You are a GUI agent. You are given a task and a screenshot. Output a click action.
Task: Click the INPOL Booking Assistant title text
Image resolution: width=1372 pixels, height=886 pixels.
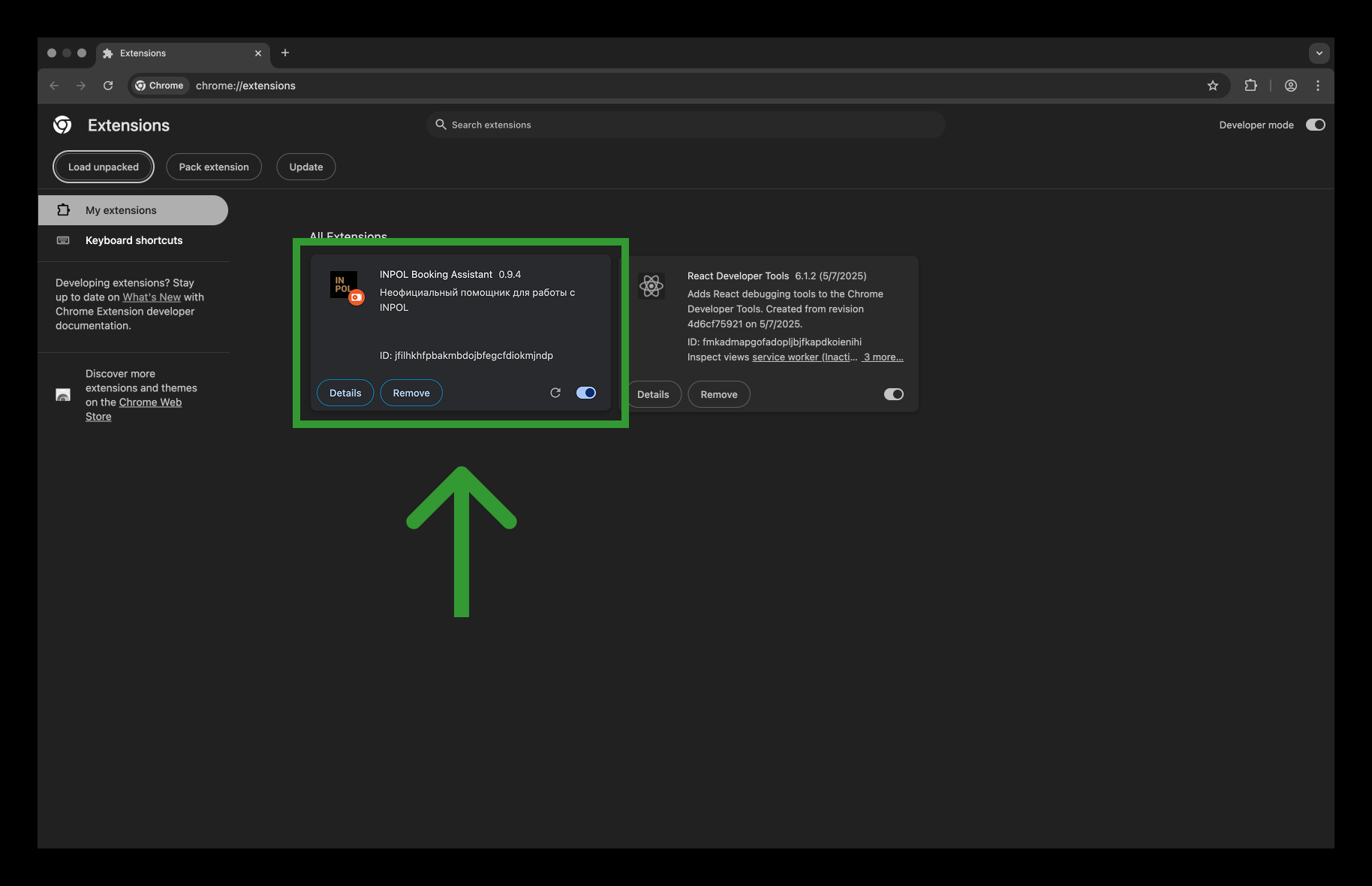point(436,275)
